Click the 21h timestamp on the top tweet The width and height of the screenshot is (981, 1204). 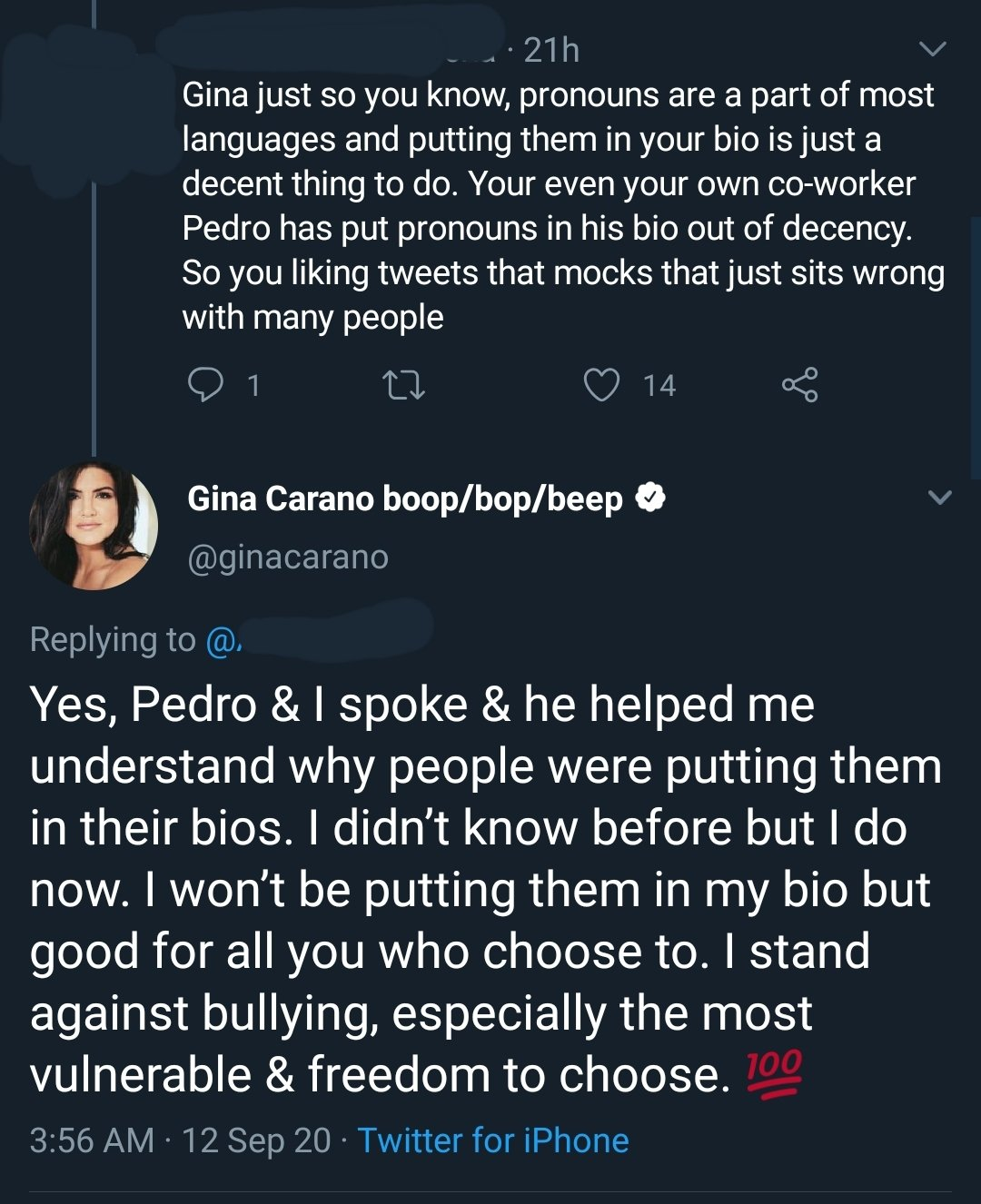[x=551, y=51]
